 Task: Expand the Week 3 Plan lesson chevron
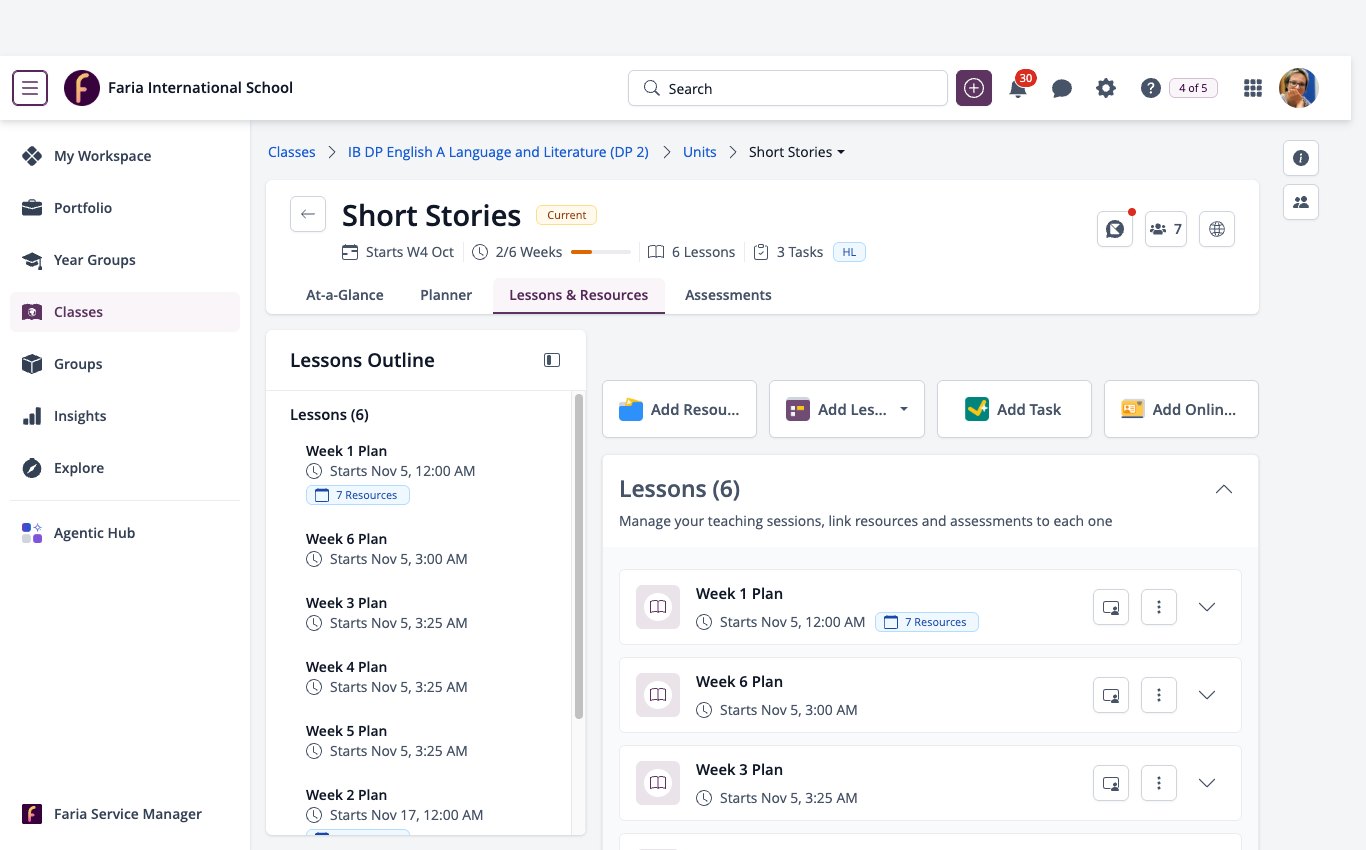[1207, 783]
